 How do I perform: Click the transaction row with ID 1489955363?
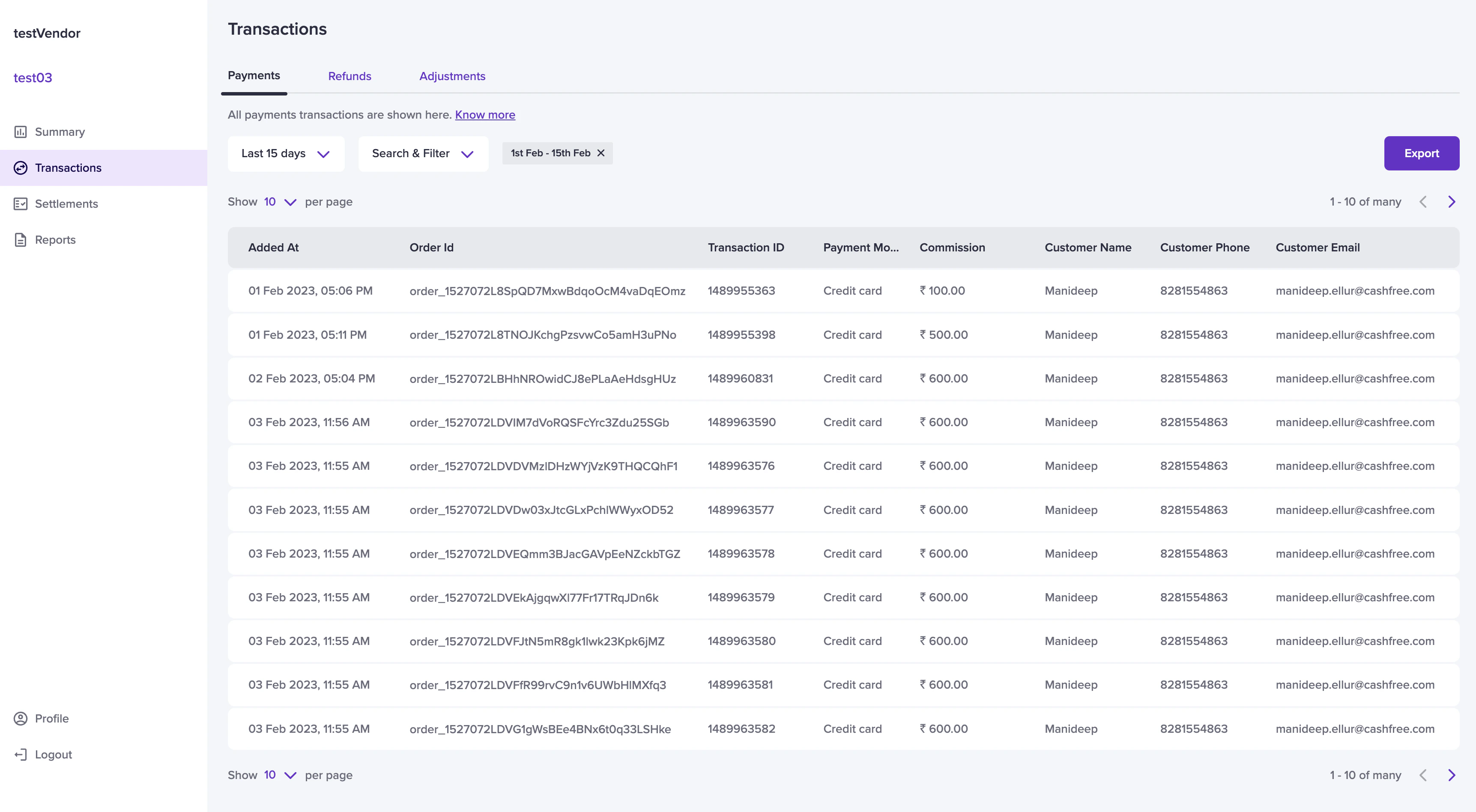pyautogui.click(x=741, y=291)
